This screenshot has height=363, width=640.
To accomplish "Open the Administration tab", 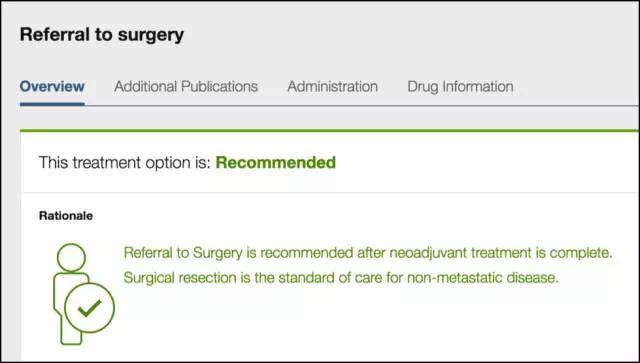I will point(332,87).
